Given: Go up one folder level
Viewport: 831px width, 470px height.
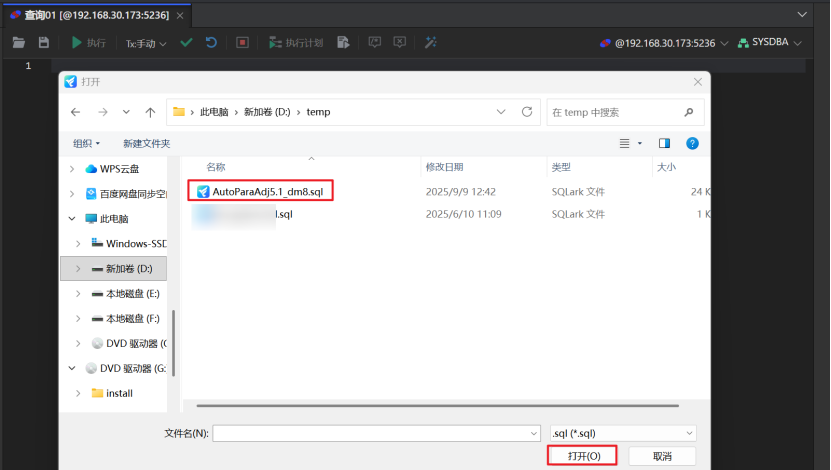Looking at the screenshot, I should click(151, 112).
